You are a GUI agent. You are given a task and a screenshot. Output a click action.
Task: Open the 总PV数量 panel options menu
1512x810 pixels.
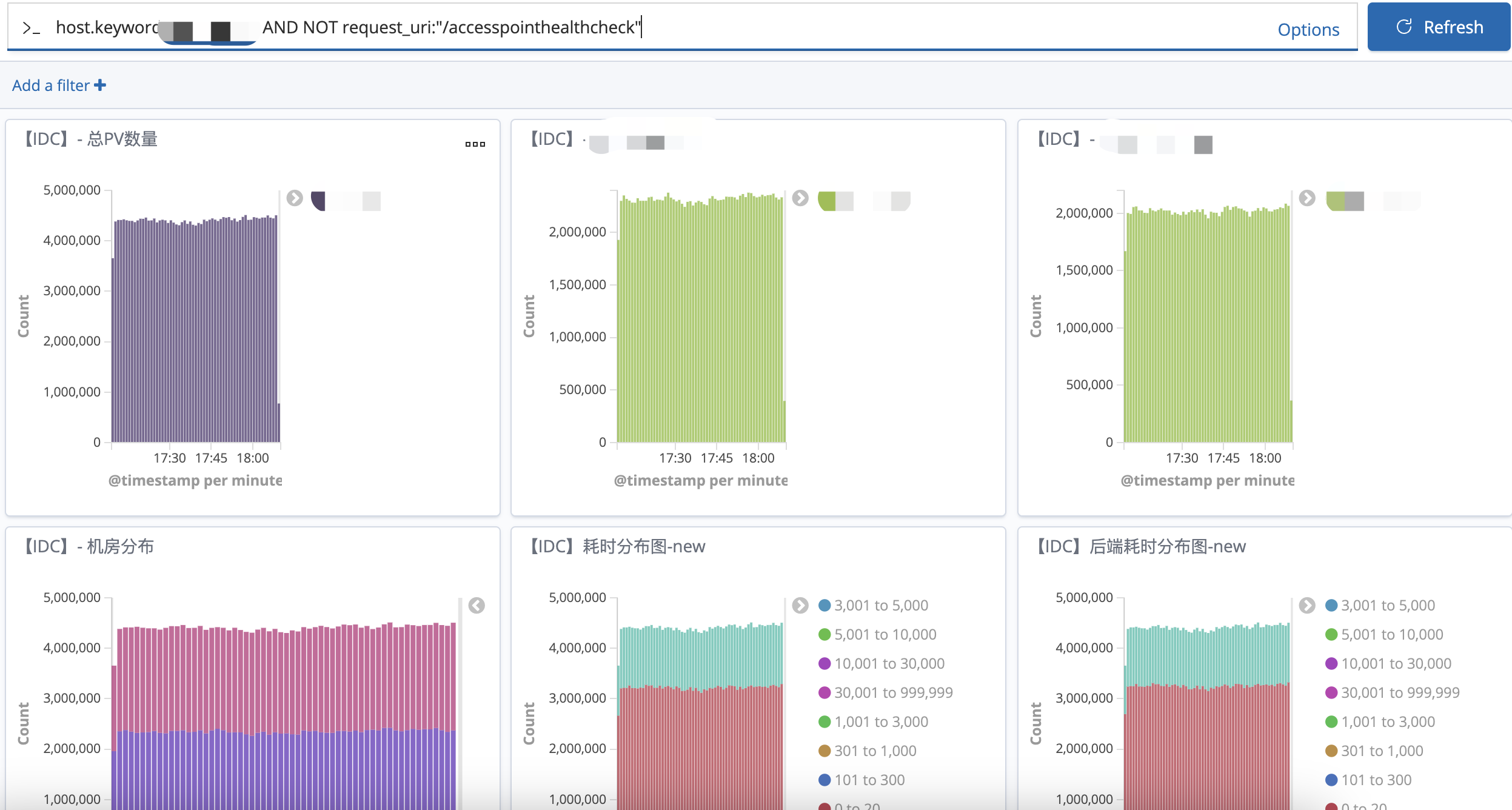pyautogui.click(x=475, y=144)
